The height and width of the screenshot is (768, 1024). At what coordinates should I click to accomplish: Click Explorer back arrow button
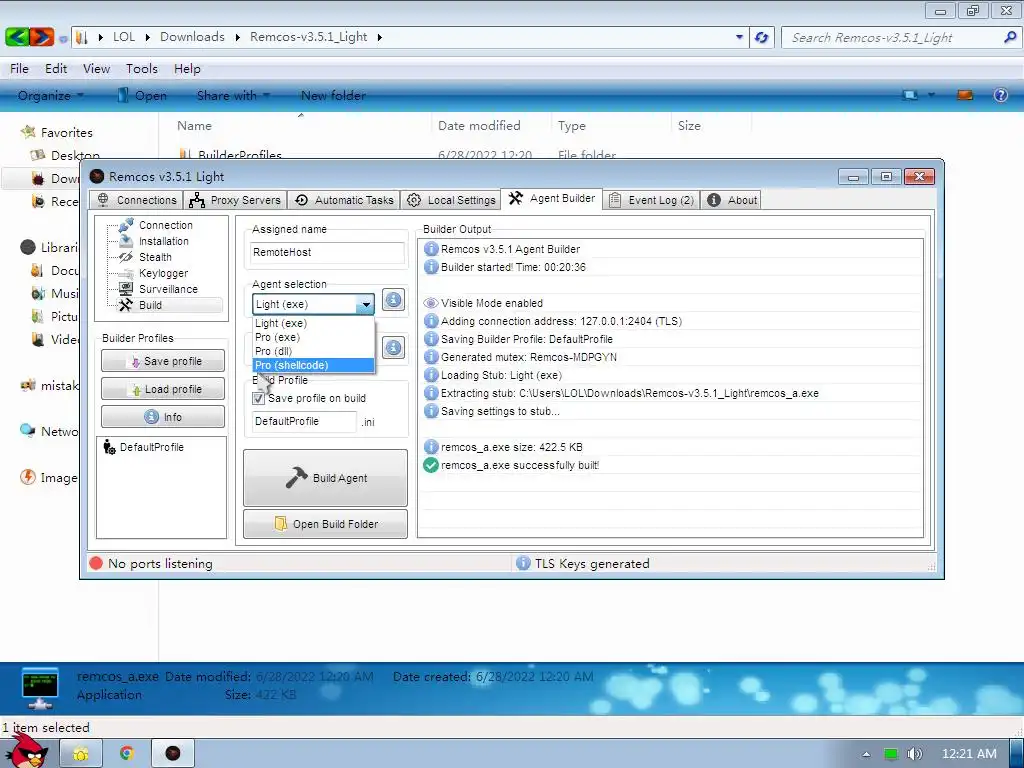16,37
